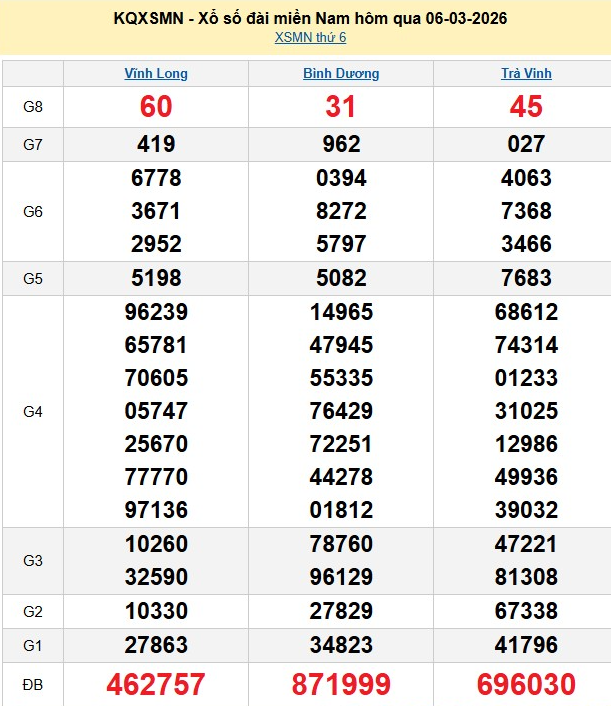
Task: Select the G7 row label
Action: click(33, 144)
